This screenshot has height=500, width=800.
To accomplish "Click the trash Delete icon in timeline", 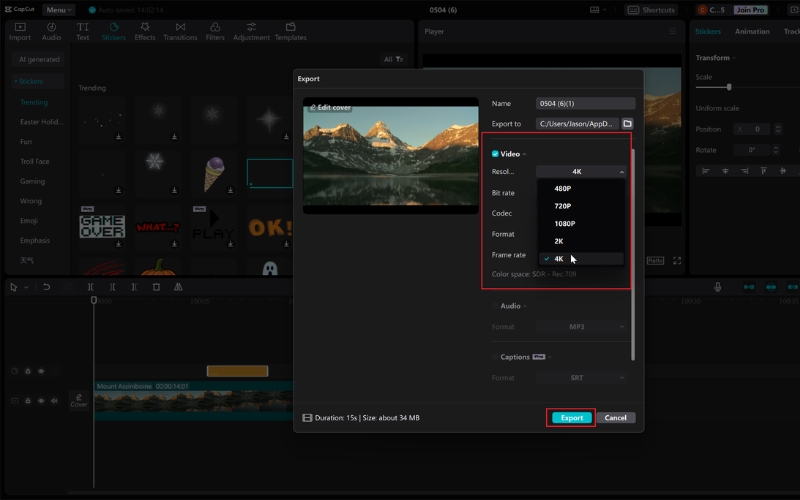I will (x=156, y=287).
